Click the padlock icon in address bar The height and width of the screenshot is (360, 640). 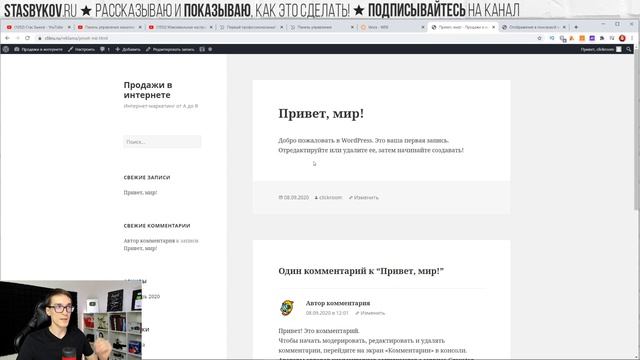click(x=40, y=38)
